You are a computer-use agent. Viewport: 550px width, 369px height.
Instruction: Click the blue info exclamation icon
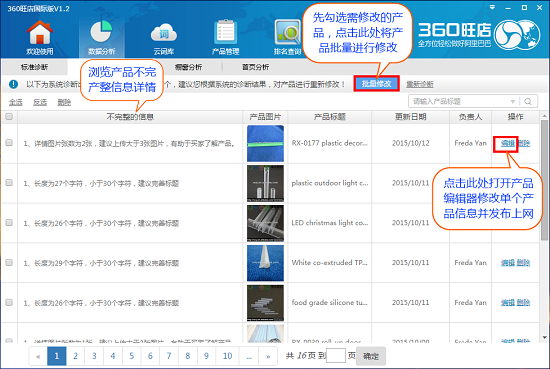pos(13,84)
